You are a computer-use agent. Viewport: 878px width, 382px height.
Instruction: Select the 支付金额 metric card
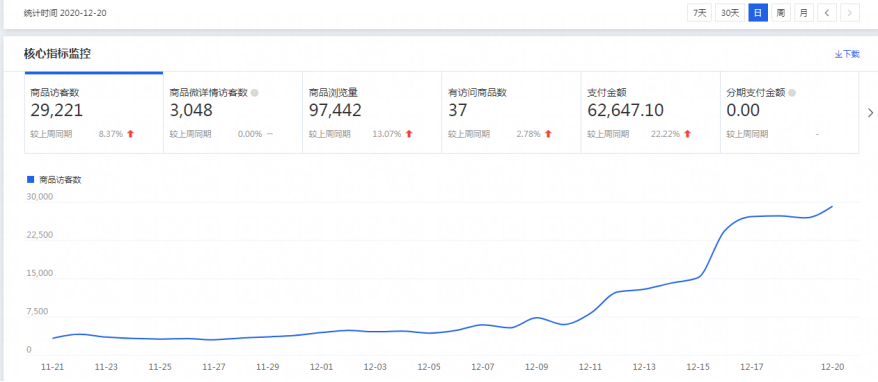click(651, 112)
